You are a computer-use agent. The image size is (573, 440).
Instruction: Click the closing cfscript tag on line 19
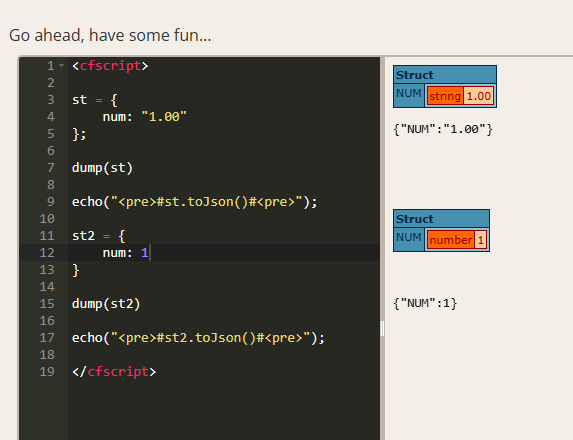click(114, 372)
